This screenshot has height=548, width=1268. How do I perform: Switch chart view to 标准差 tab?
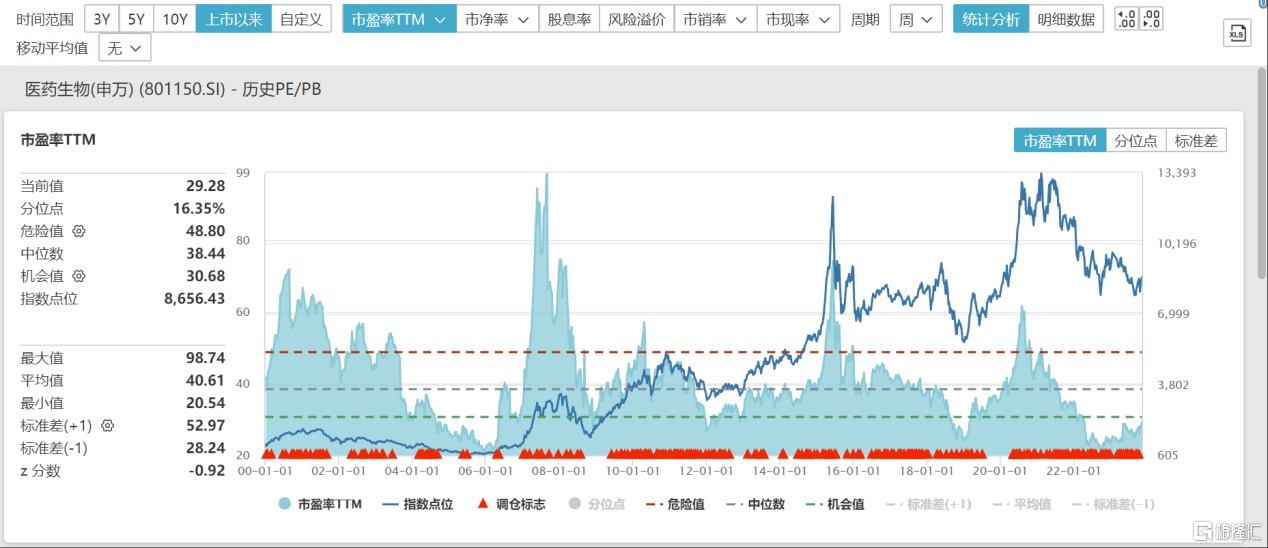1195,141
